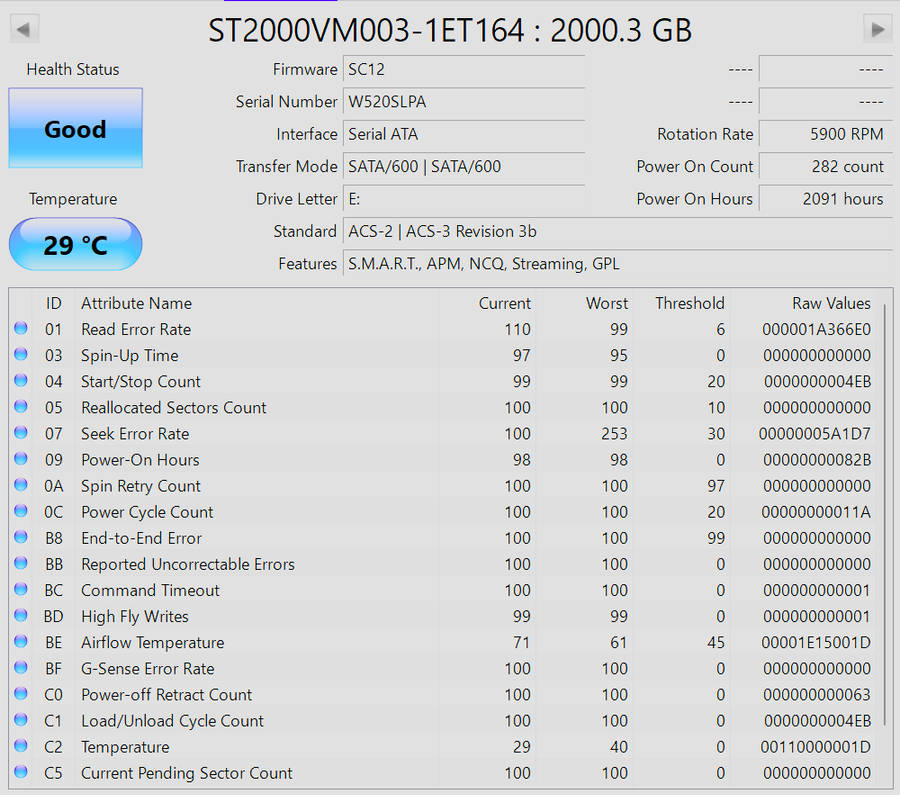Screen dimensions: 900x795
Task: Click the blue status icon beside Read Error Rate
Action: (x=21, y=328)
